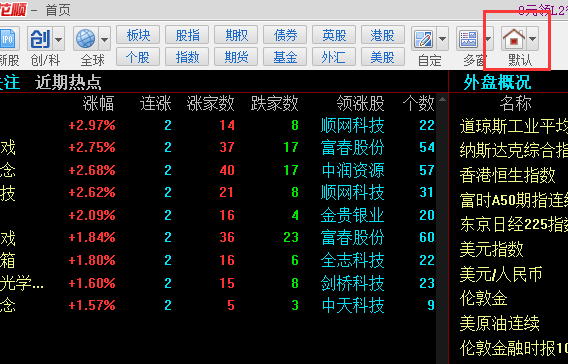Open 顺网科技 in the +2.97% row

[352, 126]
